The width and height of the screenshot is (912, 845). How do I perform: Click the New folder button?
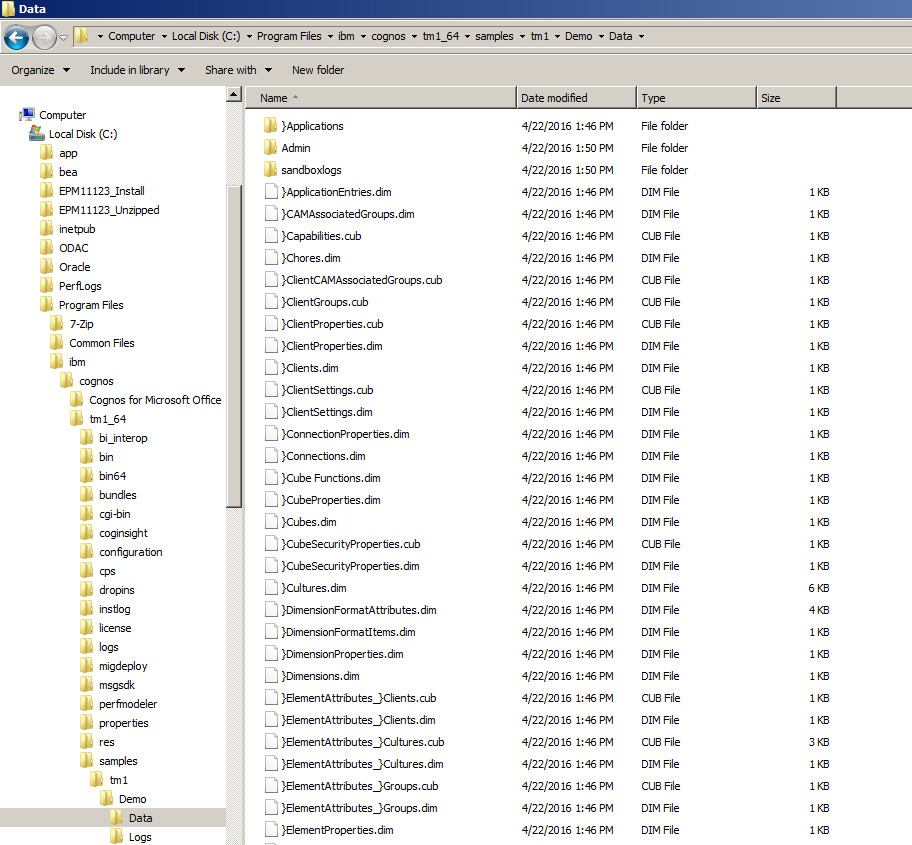point(316,70)
